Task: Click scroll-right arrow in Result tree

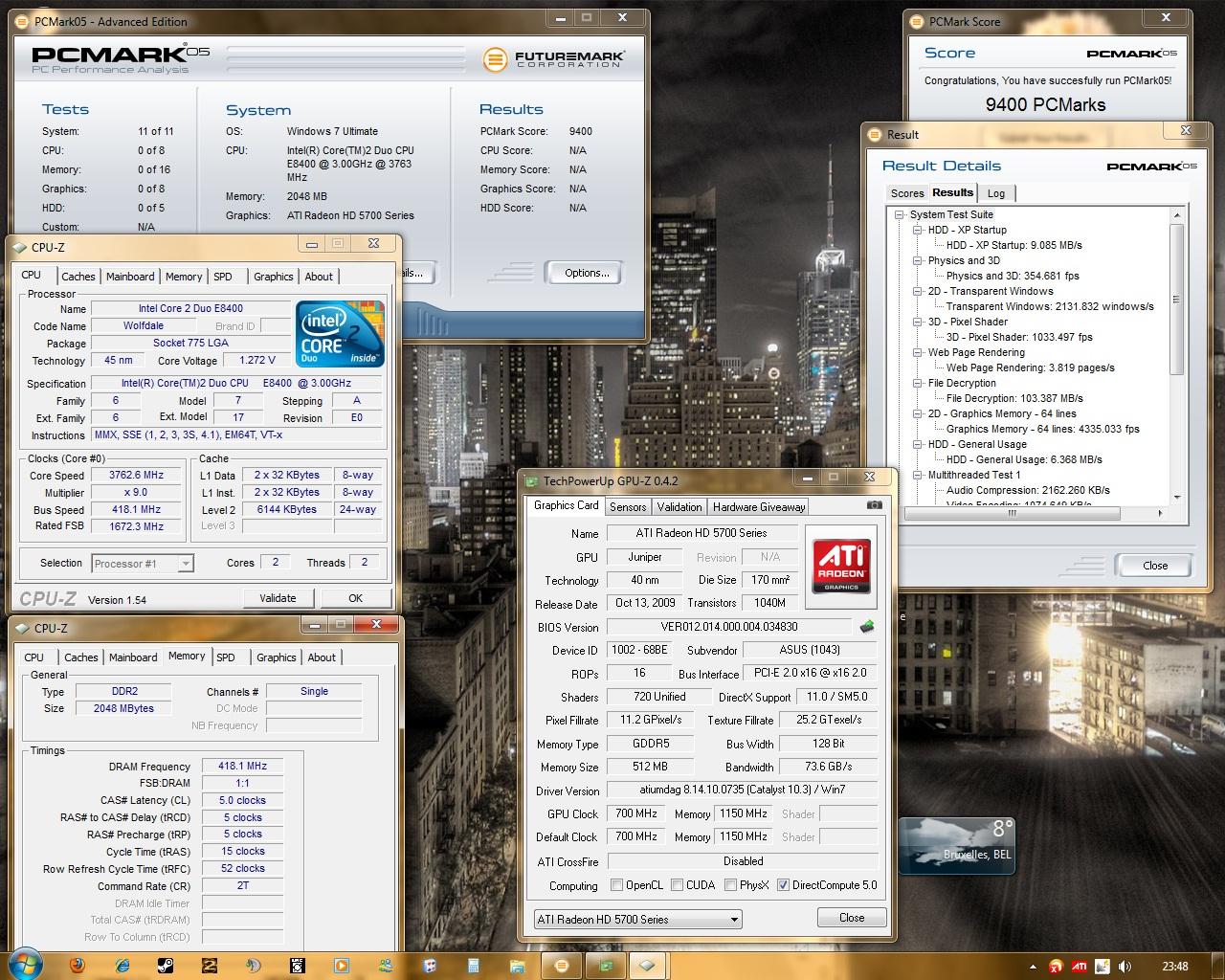Action: [1161, 513]
